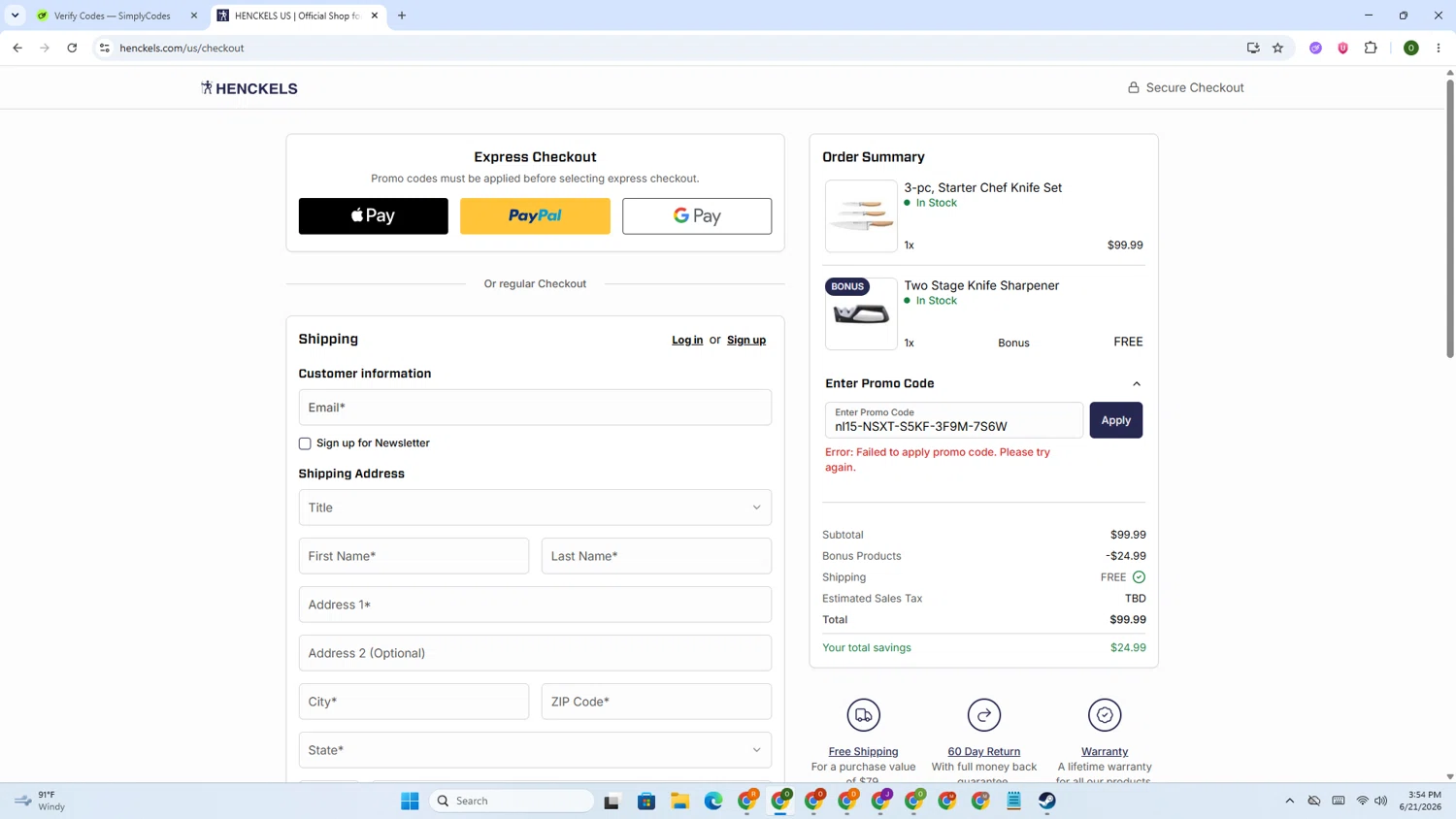This screenshot has width=1456, height=819.
Task: Click the red shield extension icon
Action: [x=1342, y=48]
